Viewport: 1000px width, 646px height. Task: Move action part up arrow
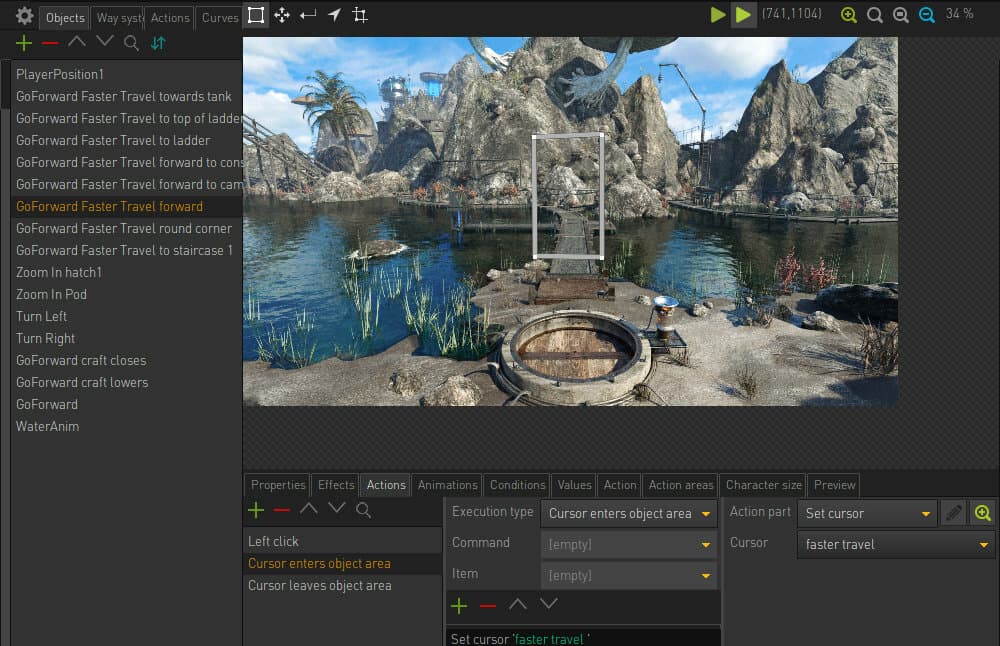(518, 603)
